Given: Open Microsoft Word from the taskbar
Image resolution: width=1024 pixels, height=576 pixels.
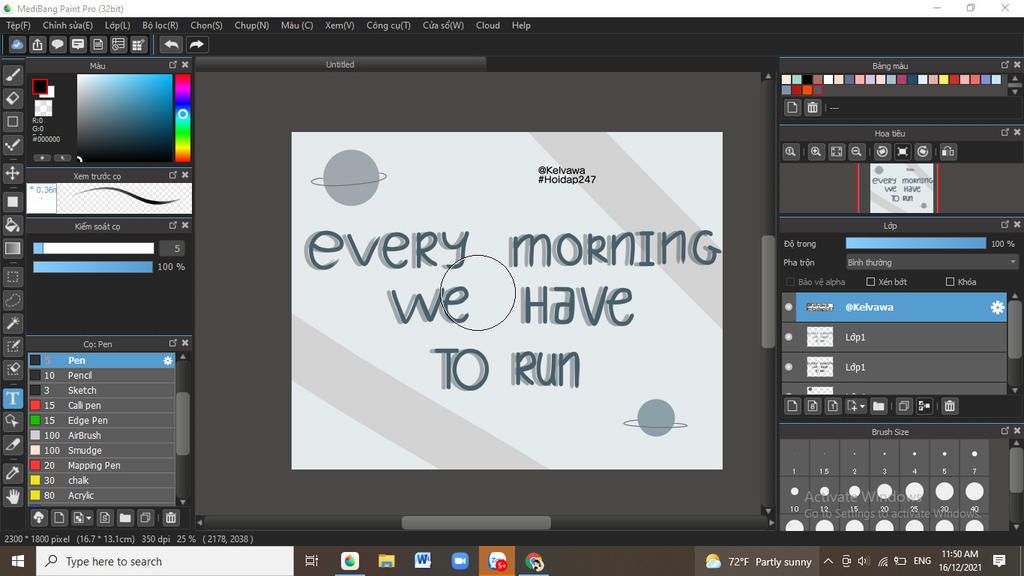Looking at the screenshot, I should (x=423, y=561).
